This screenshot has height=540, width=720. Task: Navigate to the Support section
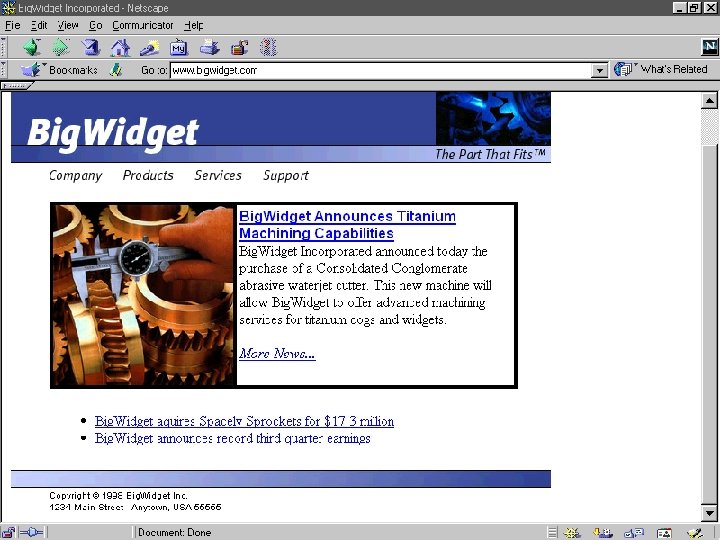[x=286, y=176]
